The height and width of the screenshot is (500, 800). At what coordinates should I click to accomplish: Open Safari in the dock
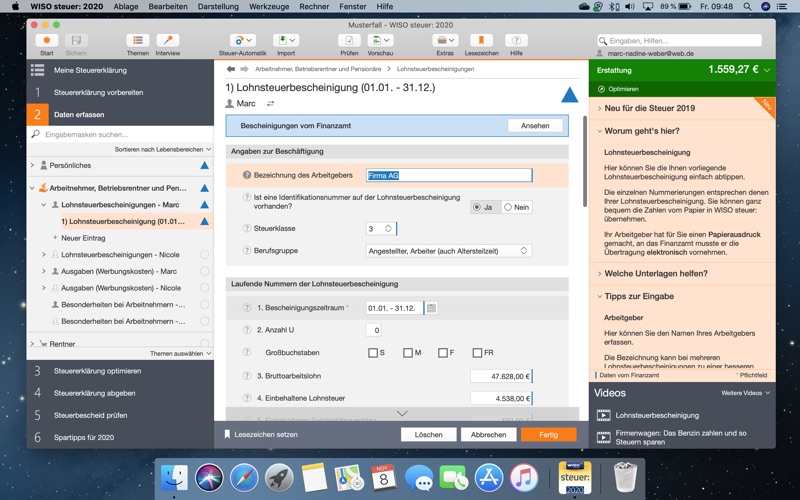tap(244, 478)
